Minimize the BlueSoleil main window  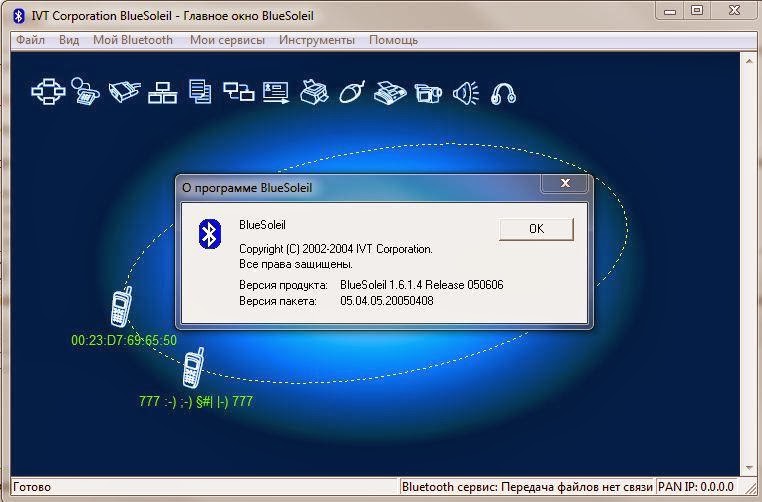coord(670,11)
